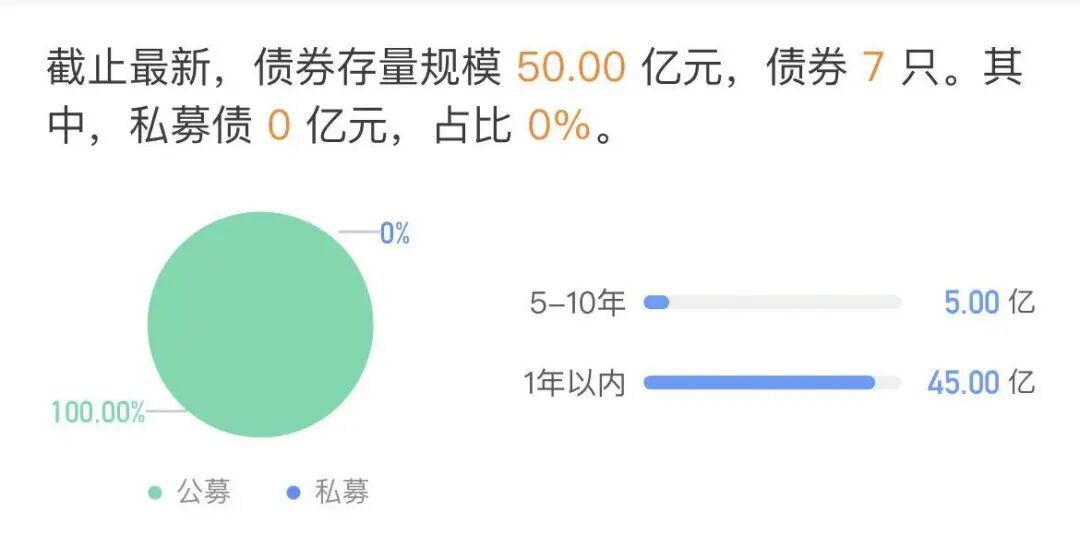Click the 100.00% pie chart label

tap(98, 412)
